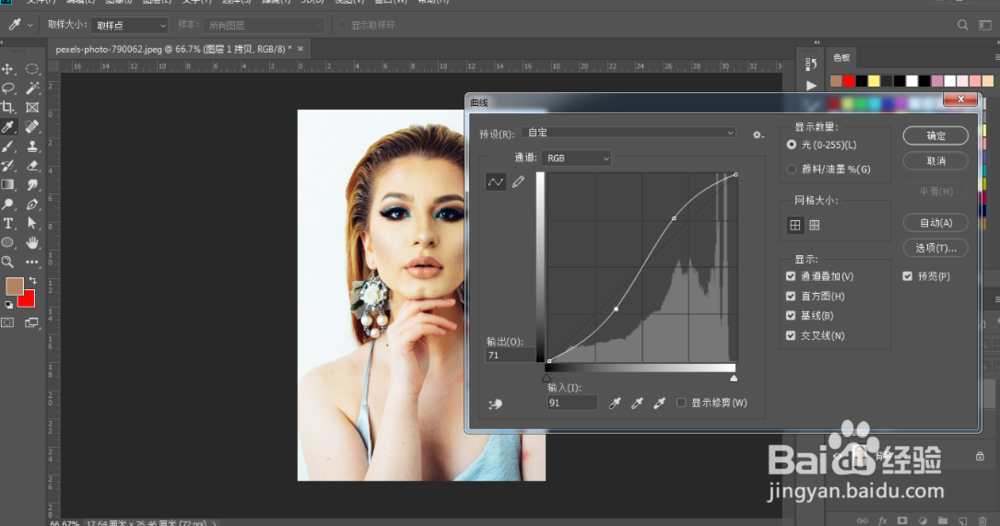Open the eyedropper tool preset picker arrow

click(30, 25)
